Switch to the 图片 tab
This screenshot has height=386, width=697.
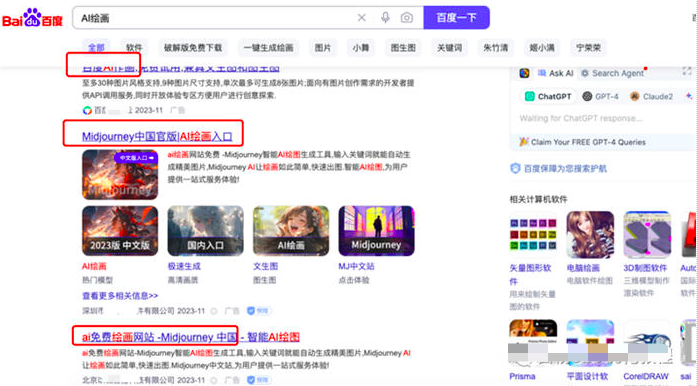coord(323,48)
